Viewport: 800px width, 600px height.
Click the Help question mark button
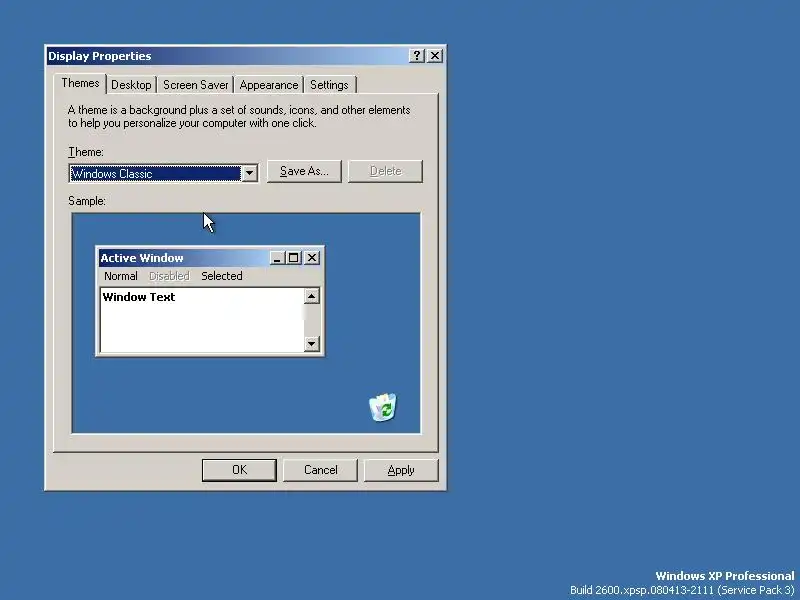click(417, 56)
